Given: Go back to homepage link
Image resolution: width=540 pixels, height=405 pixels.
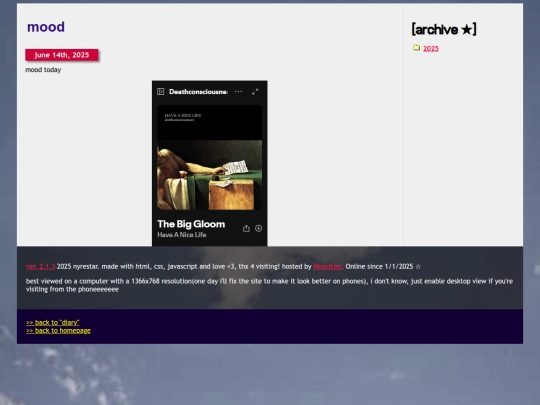Looking at the screenshot, I should 59,331.
